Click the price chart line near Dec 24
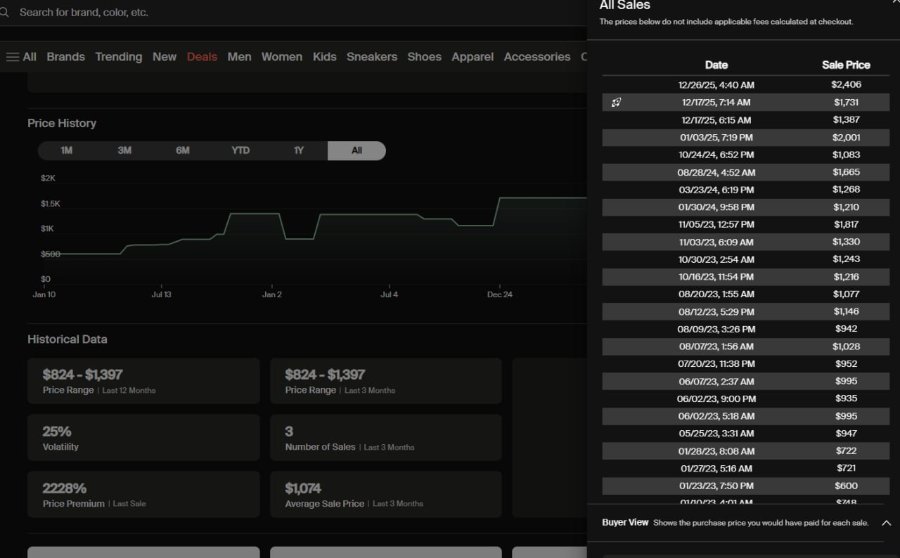The height and width of the screenshot is (558, 900). tap(500, 199)
